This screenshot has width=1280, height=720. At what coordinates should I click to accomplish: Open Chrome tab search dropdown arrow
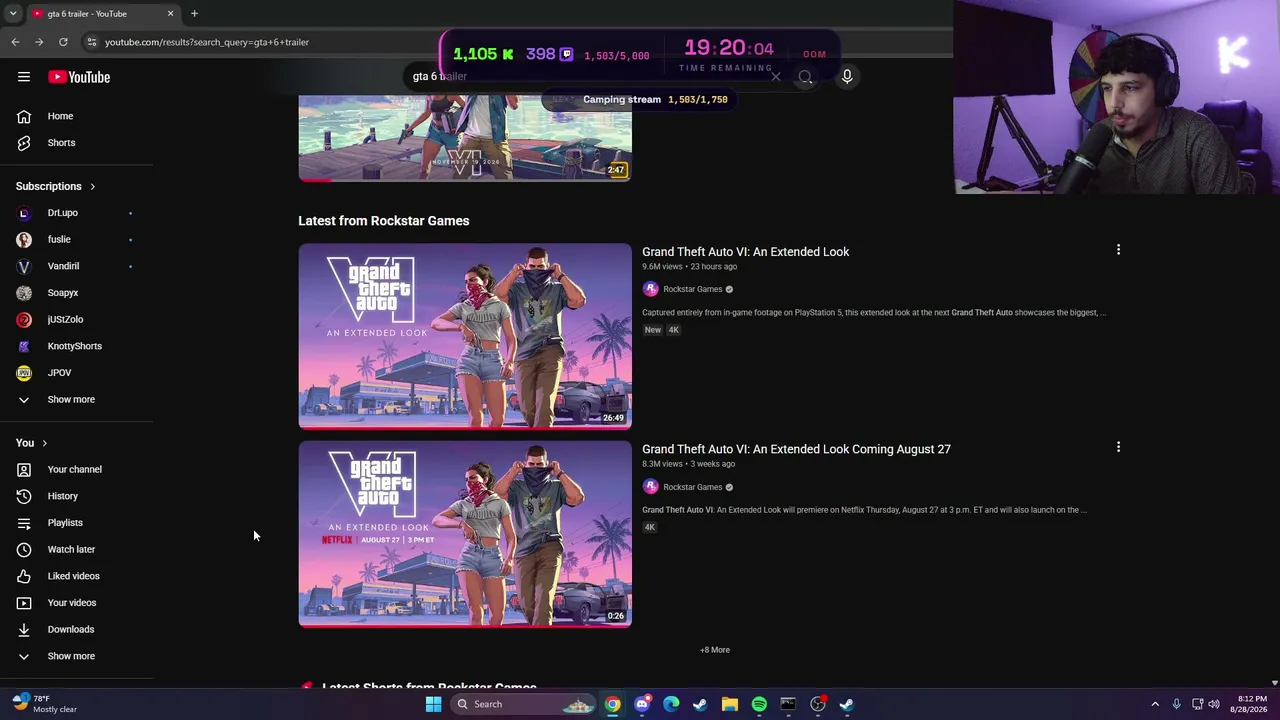tap(13, 14)
